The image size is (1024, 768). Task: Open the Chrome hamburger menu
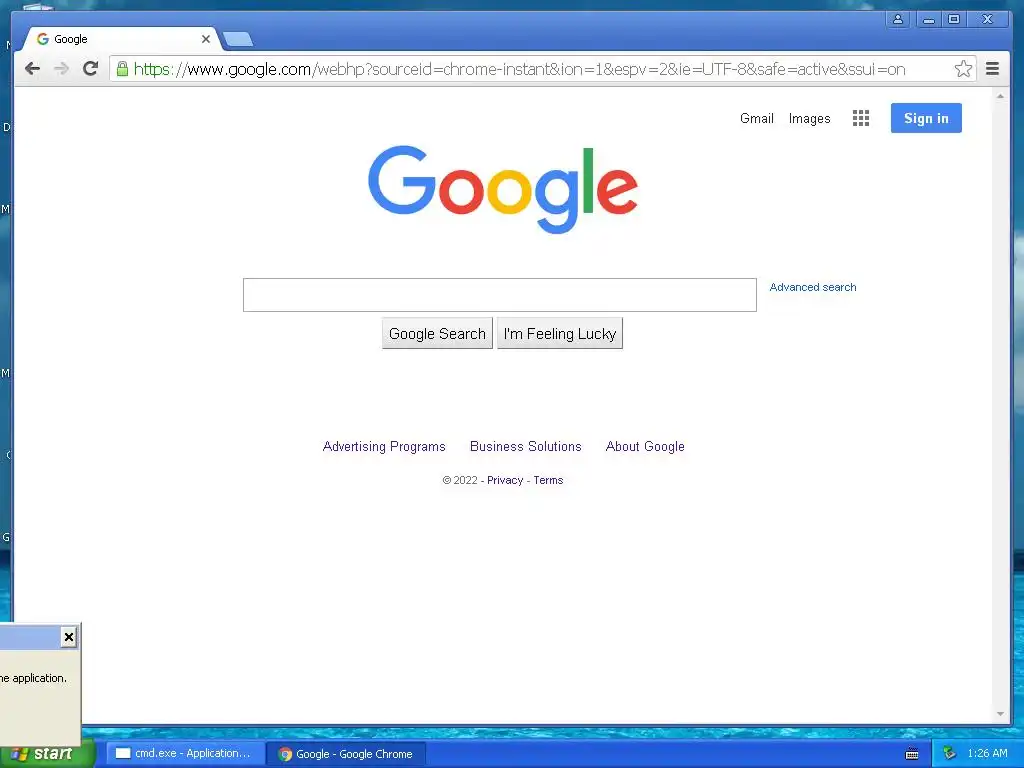992,69
